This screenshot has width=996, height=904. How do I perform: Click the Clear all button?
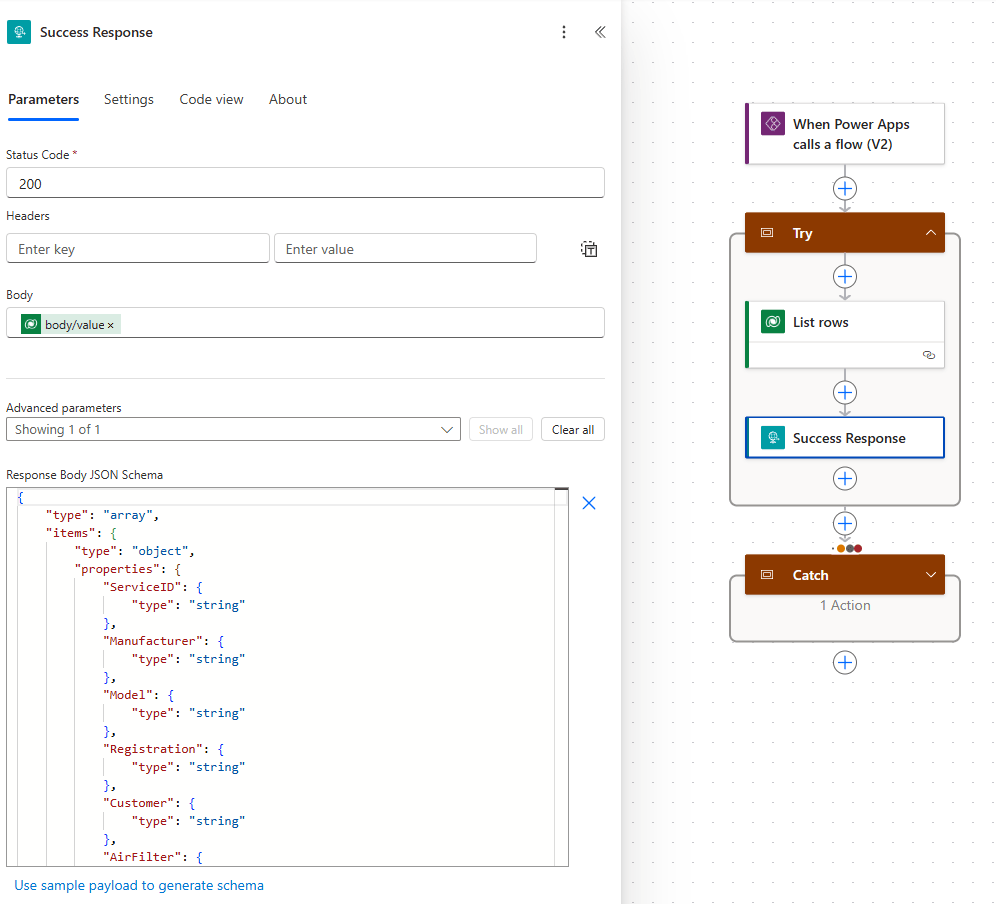click(573, 429)
